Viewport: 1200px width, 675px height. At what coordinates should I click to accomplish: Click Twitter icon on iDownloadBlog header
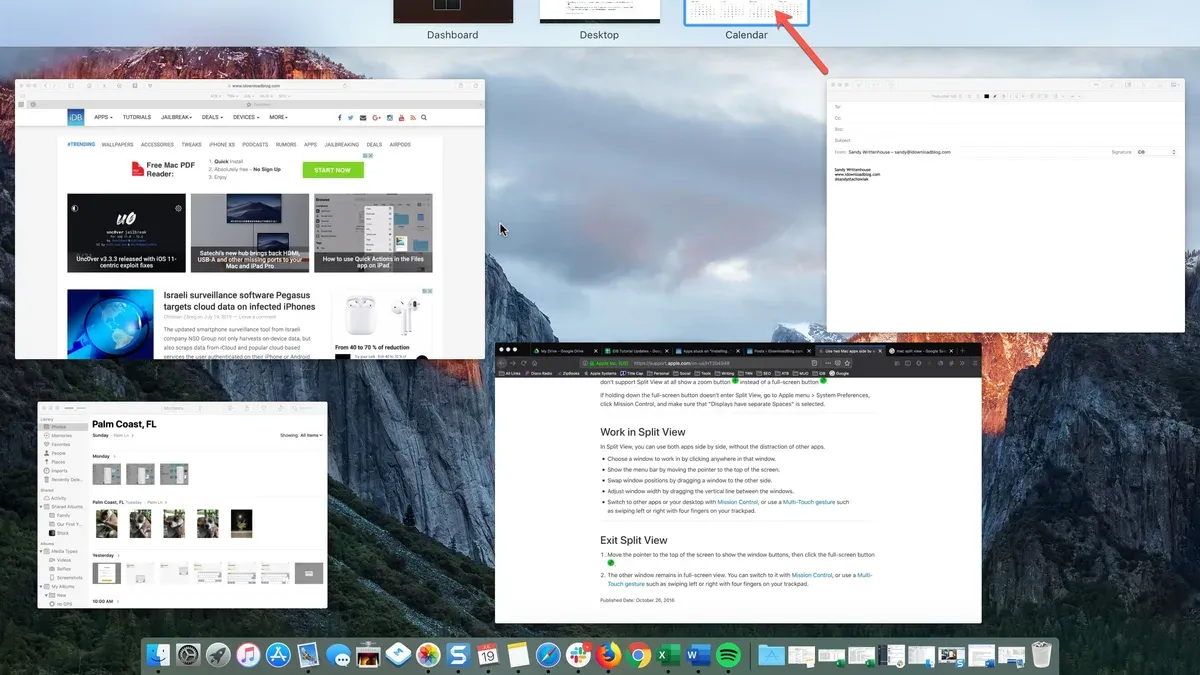pyautogui.click(x=351, y=118)
